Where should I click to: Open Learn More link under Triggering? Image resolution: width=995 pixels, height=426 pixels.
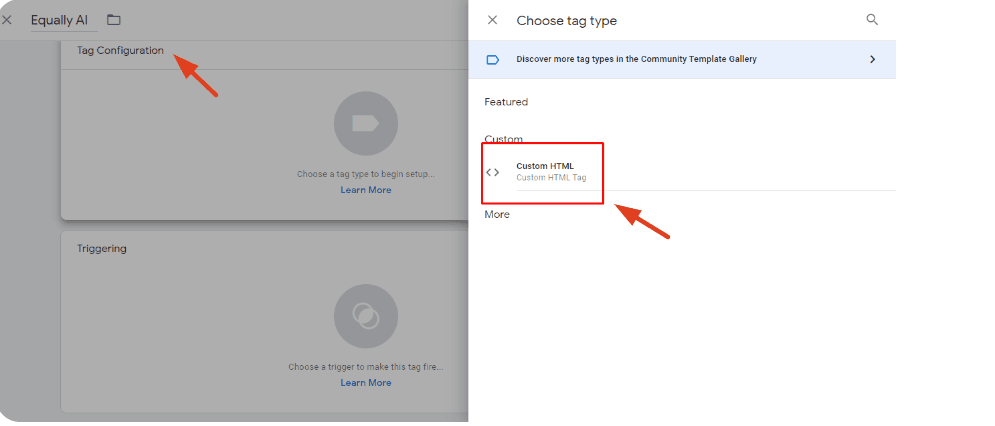[365, 383]
